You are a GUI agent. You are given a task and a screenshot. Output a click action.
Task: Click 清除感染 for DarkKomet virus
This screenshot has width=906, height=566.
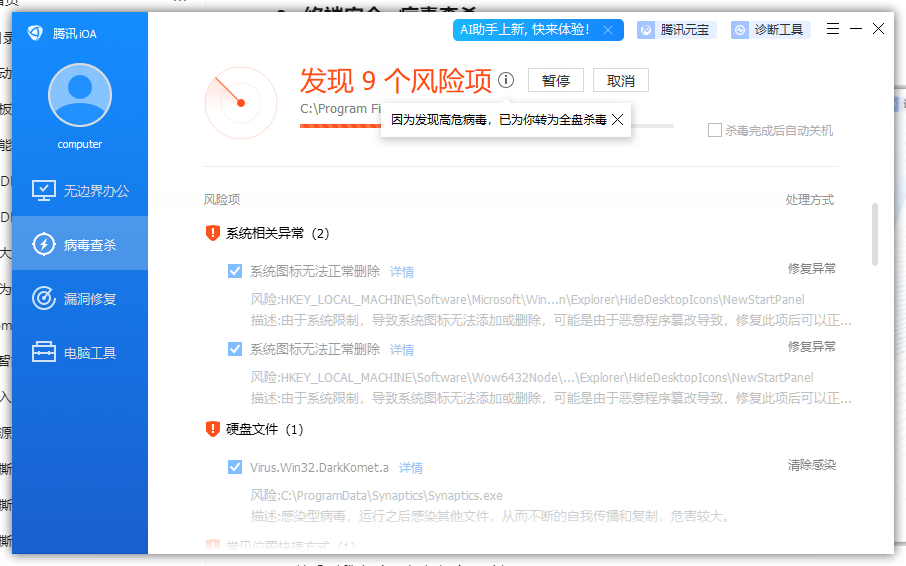(812, 465)
